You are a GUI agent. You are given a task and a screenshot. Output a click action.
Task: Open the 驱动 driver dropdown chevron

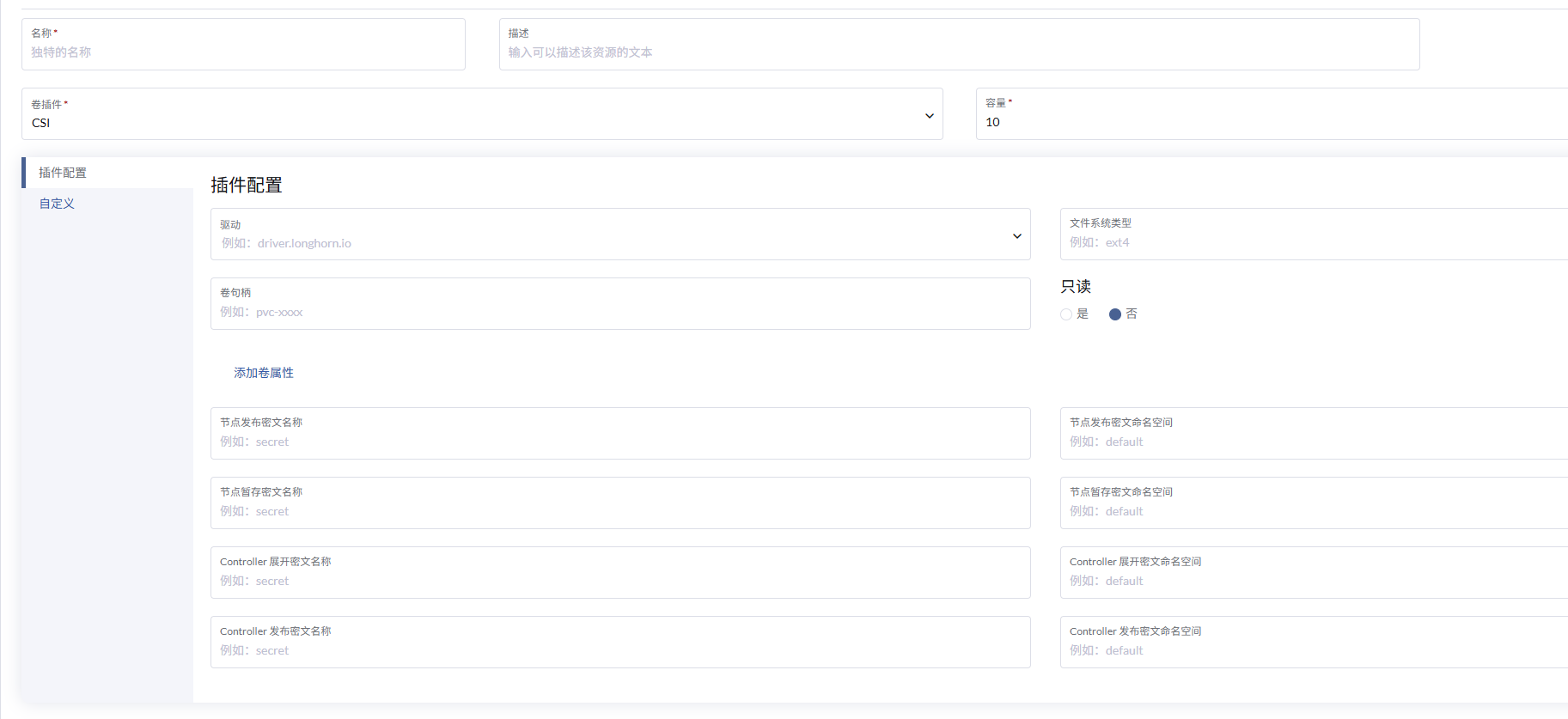point(1016,236)
